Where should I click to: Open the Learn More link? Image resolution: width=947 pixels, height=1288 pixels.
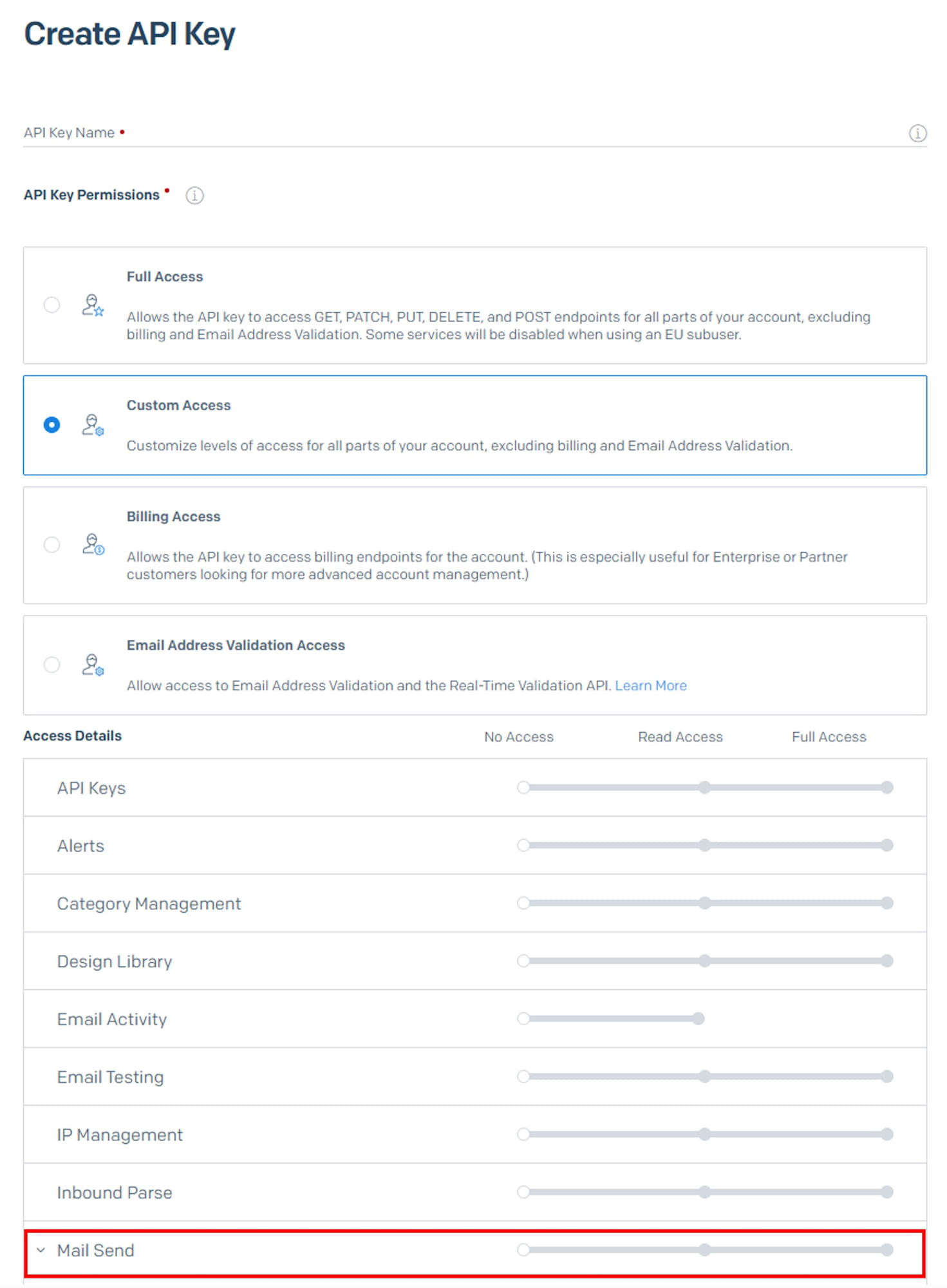[x=650, y=686]
